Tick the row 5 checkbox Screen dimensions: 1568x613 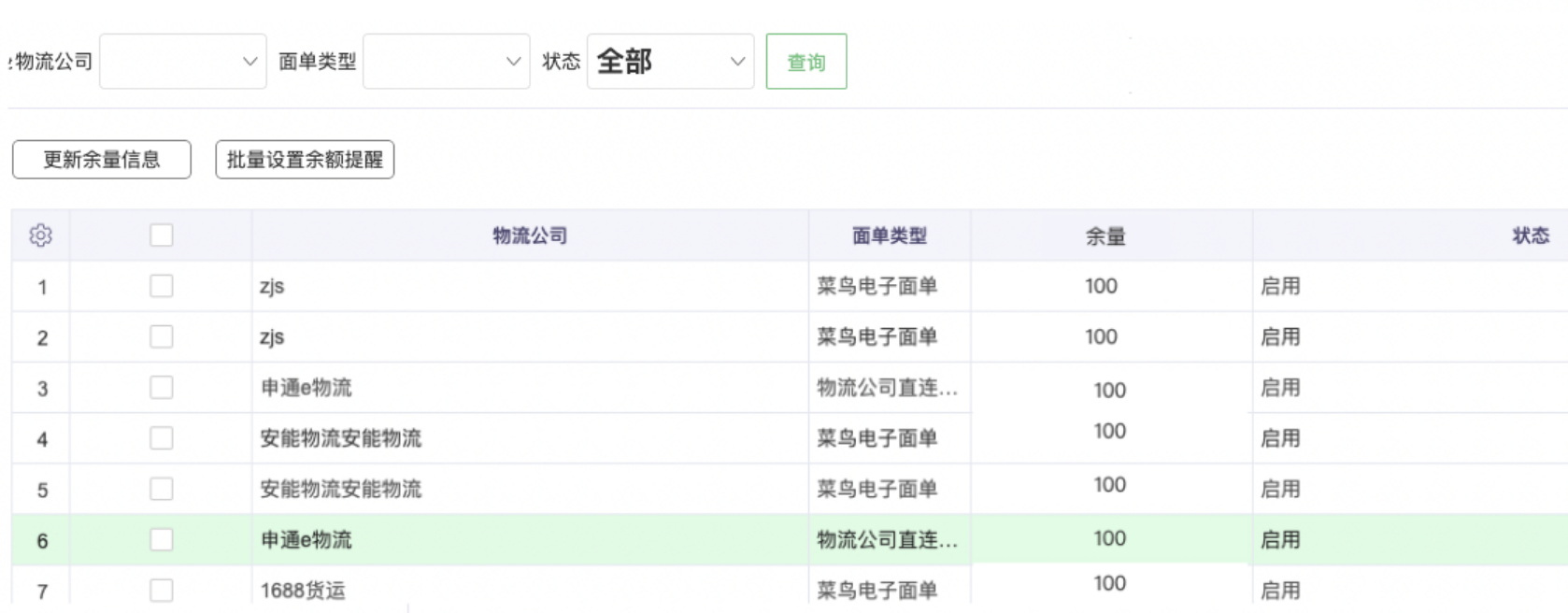click(x=162, y=489)
